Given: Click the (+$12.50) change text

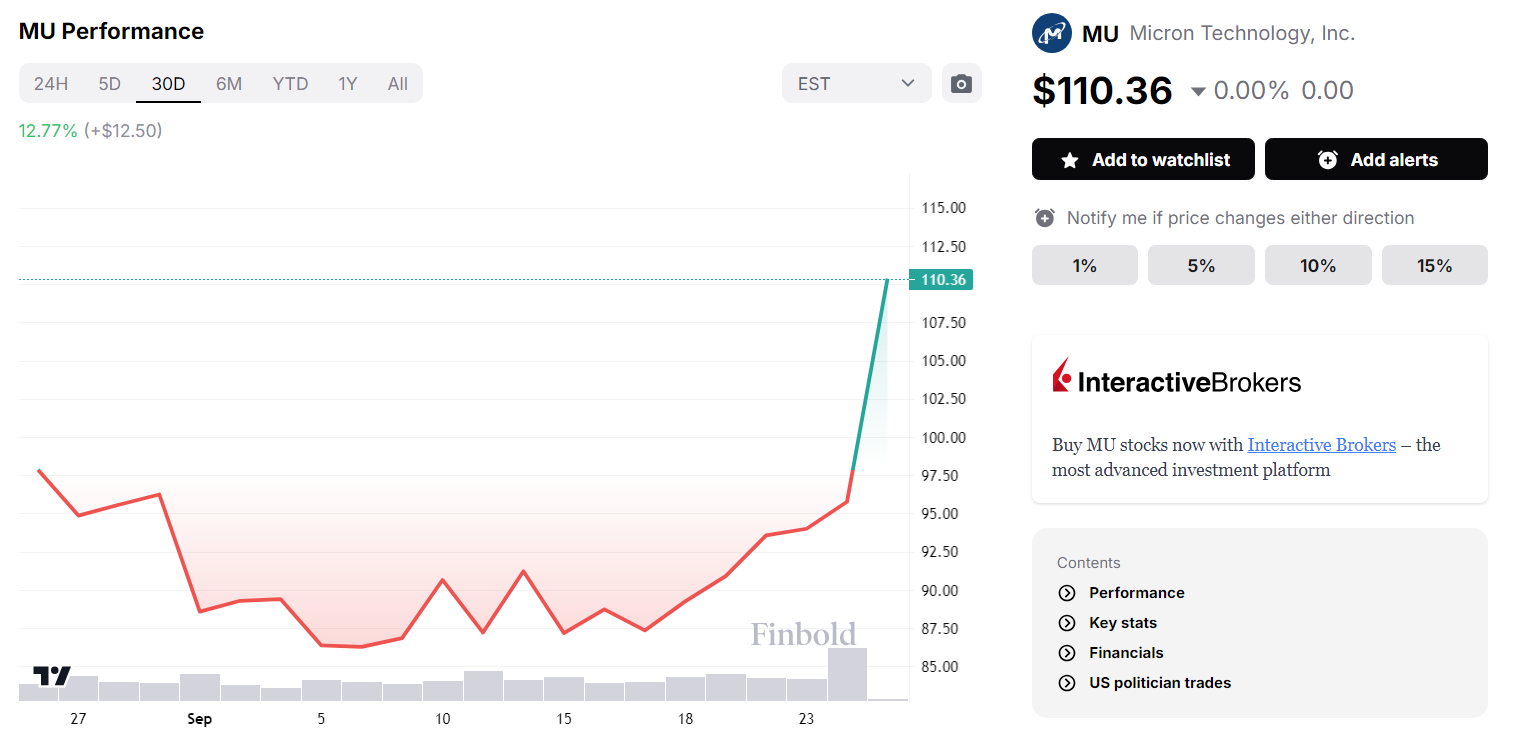Looking at the screenshot, I should coord(123,130).
